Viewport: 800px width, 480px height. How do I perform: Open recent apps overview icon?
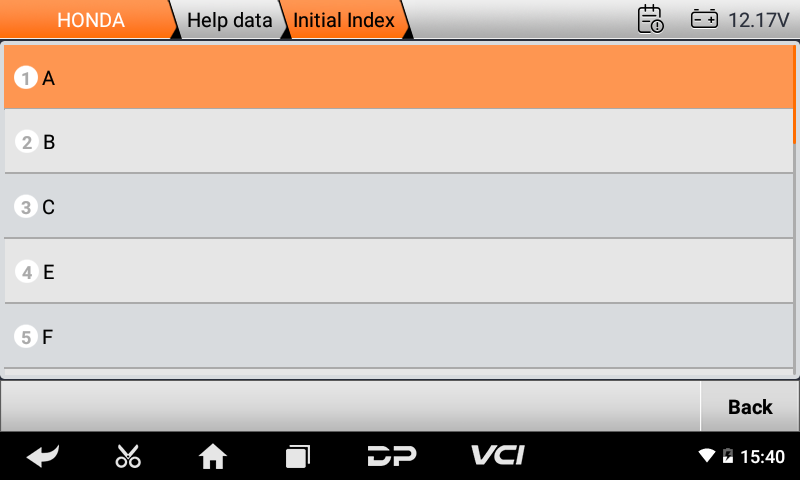(x=298, y=456)
